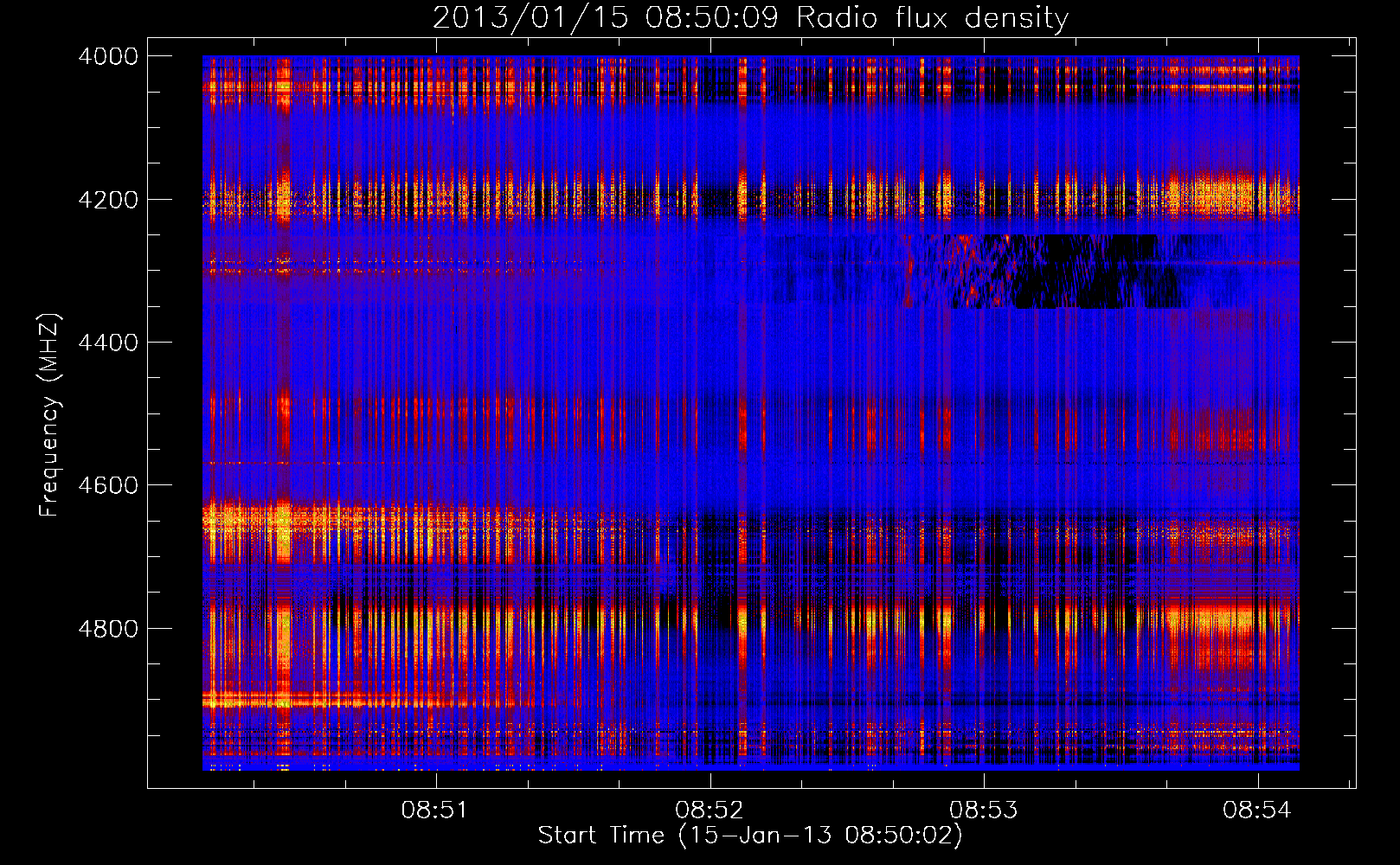1400x865 pixels.
Task: Select the 4200 frequency axis label
Action: pos(108,200)
